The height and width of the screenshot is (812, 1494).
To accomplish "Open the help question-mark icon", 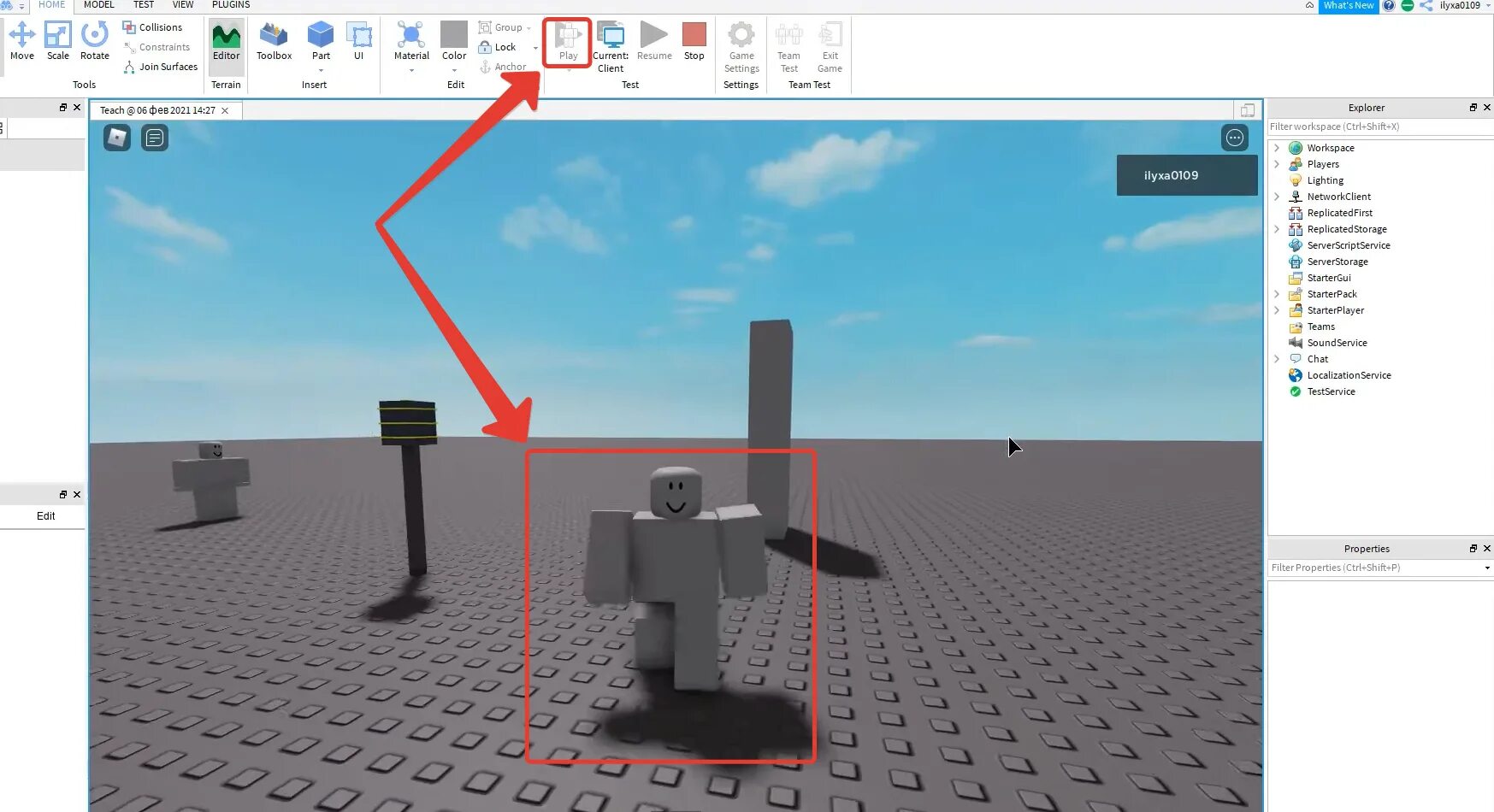I will pyautogui.click(x=1389, y=6).
